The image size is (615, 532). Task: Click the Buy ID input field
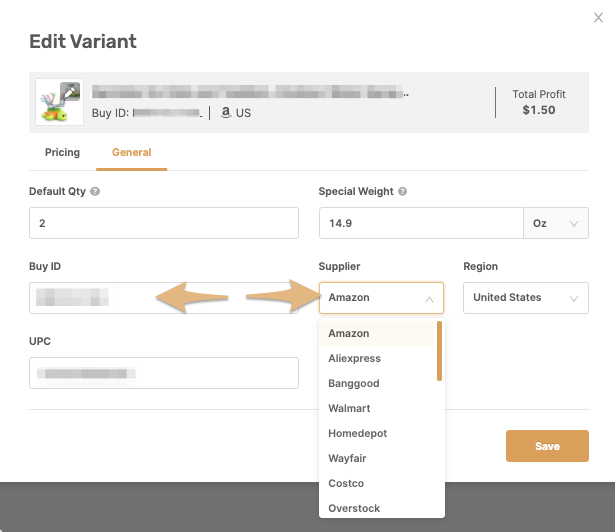(x=164, y=298)
